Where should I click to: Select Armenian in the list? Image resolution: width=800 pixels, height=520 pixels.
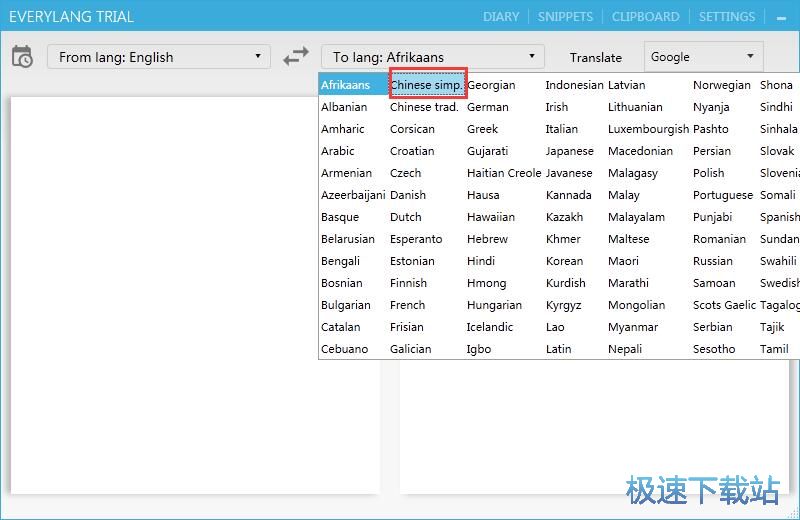346,172
